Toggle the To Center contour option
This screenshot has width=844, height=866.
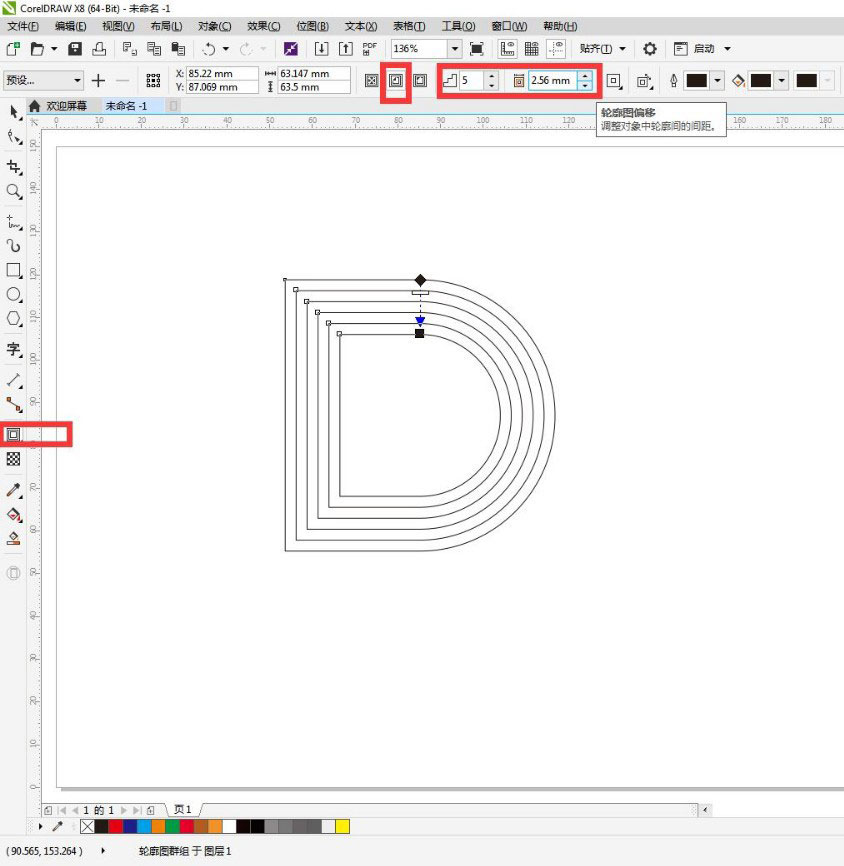pyautogui.click(x=371, y=80)
